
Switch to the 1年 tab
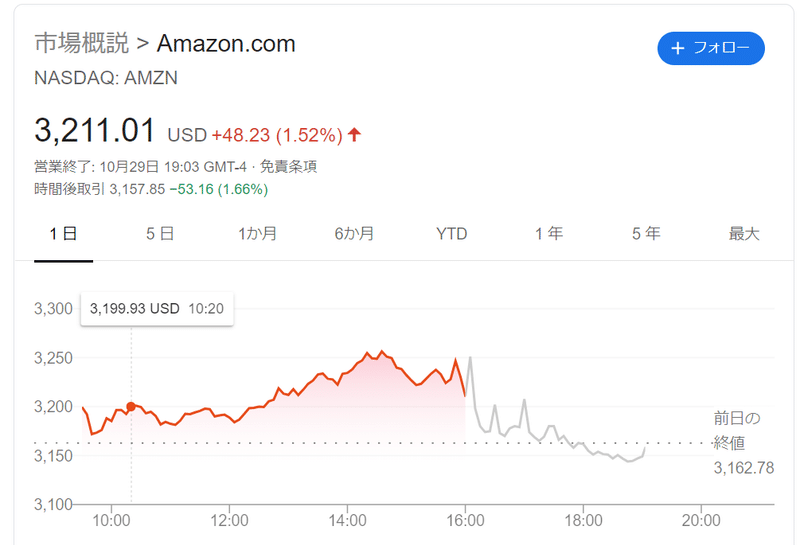coord(549,234)
